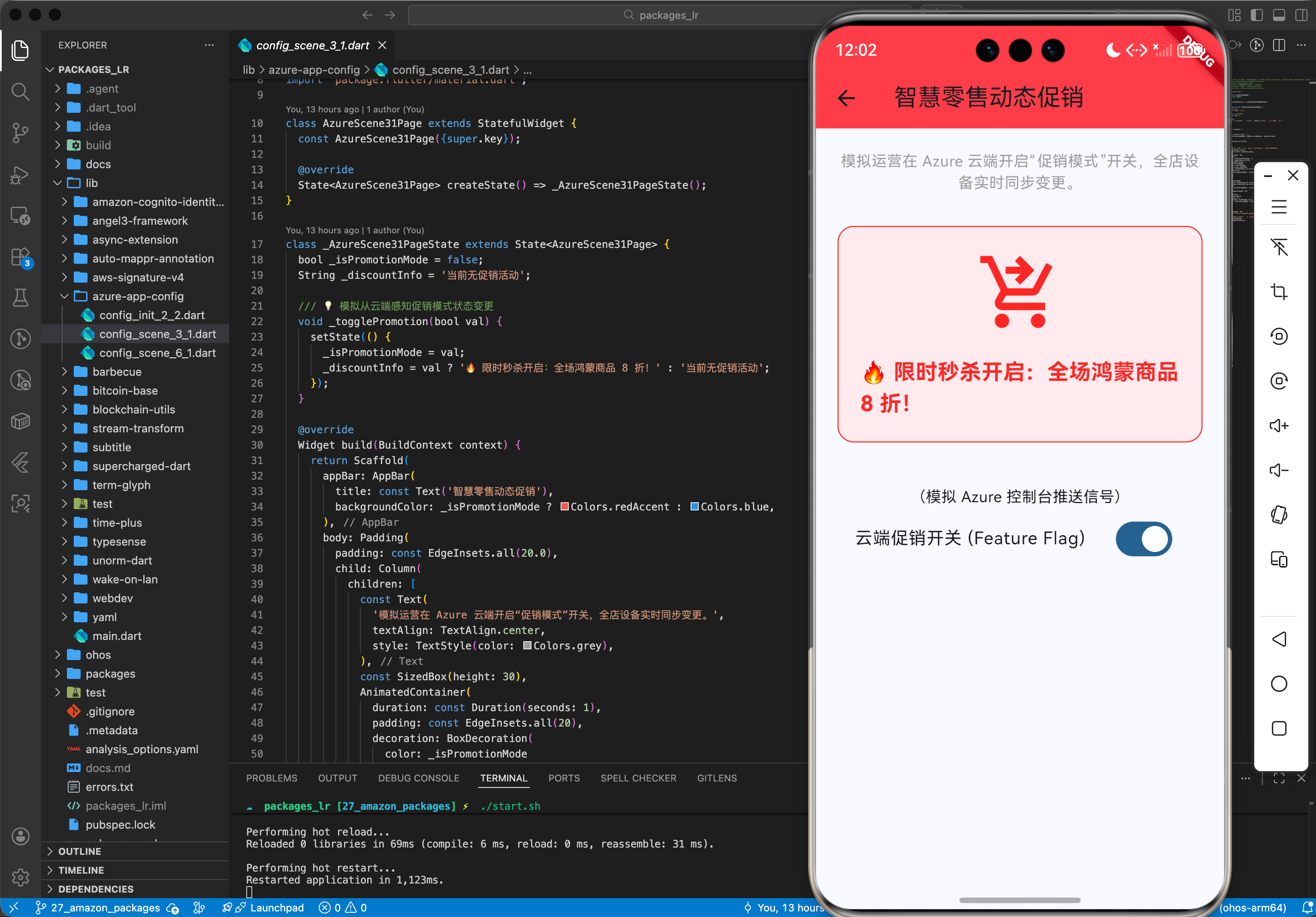Tap the emulator Home circle button
The image size is (1316, 917).
tap(1279, 683)
